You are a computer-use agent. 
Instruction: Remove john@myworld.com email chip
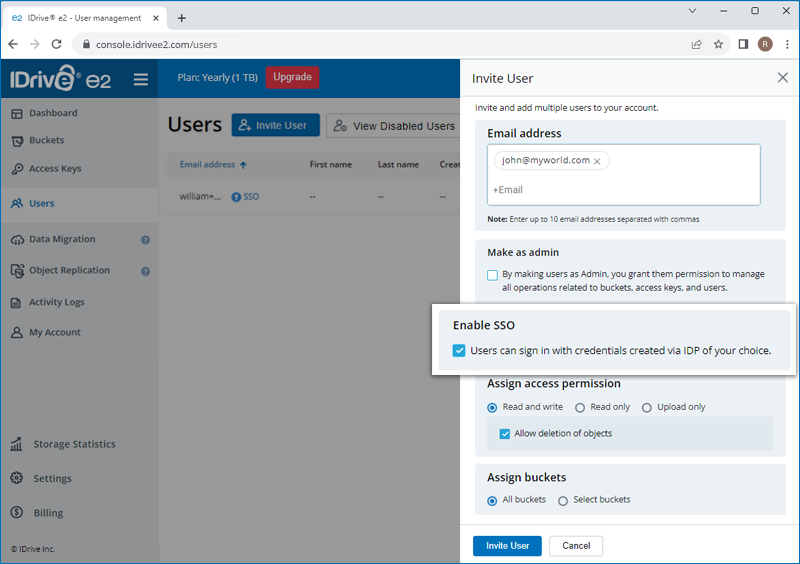(597, 161)
